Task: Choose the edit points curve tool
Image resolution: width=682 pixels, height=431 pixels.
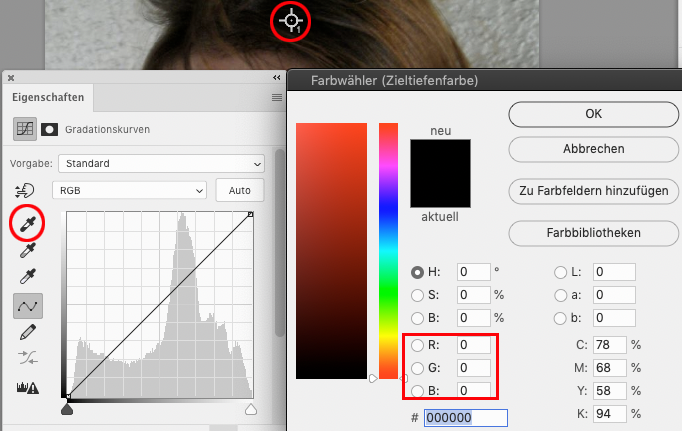Action: [x=26, y=305]
